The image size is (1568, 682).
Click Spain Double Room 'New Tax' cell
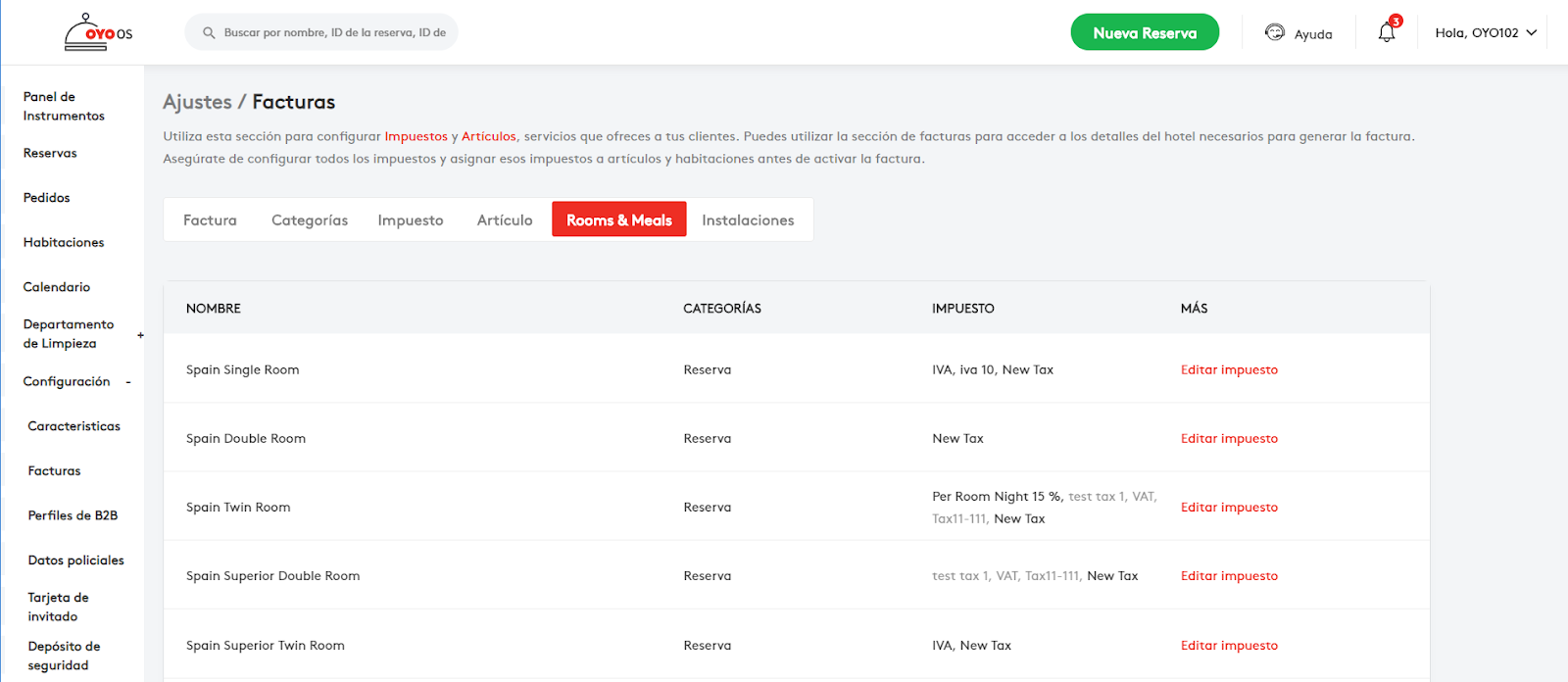tap(957, 438)
